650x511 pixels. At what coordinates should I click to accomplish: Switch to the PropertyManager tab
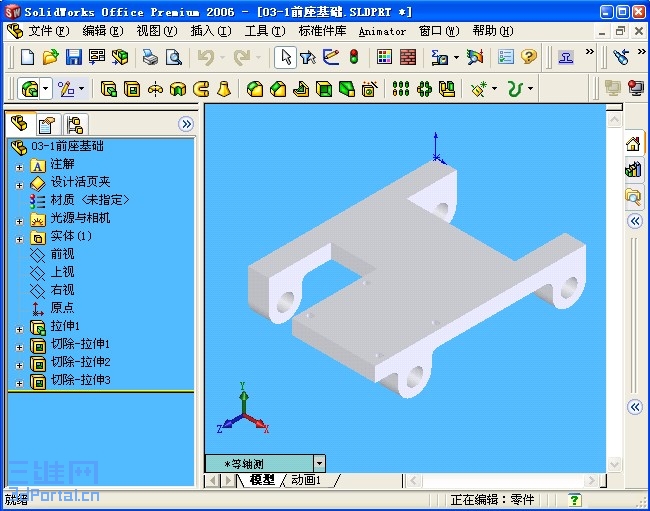pyautogui.click(x=46, y=124)
